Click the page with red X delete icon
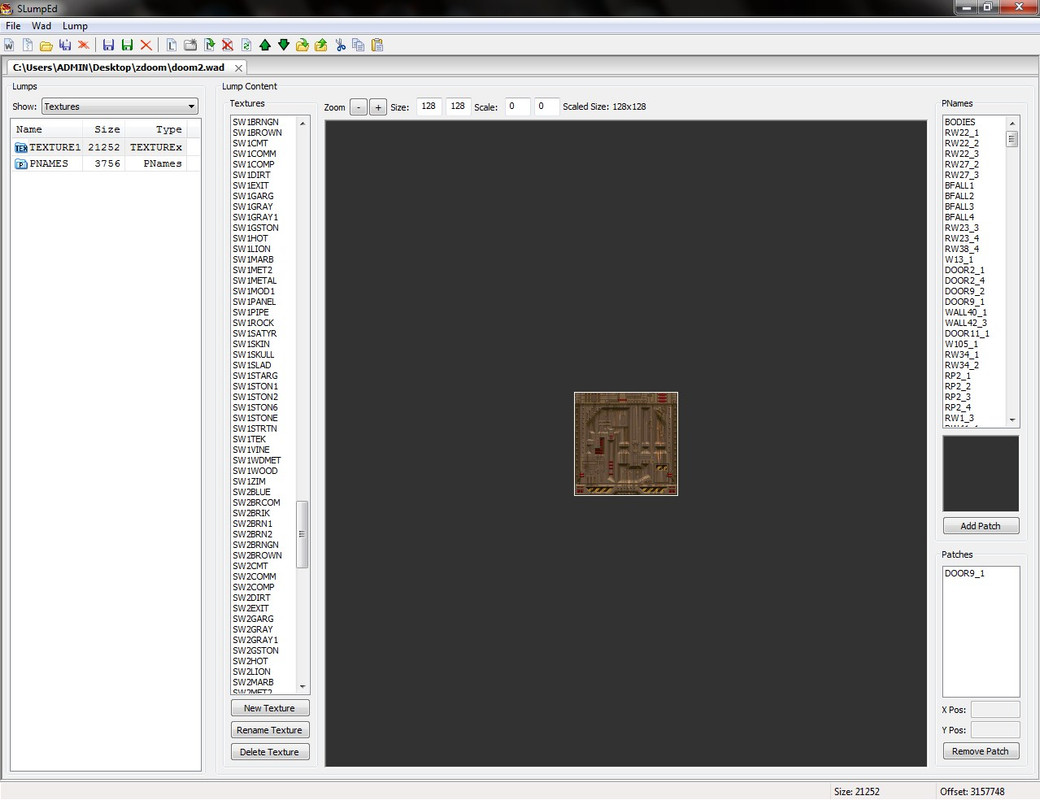Image resolution: width=1040 pixels, height=800 pixels. (x=228, y=45)
